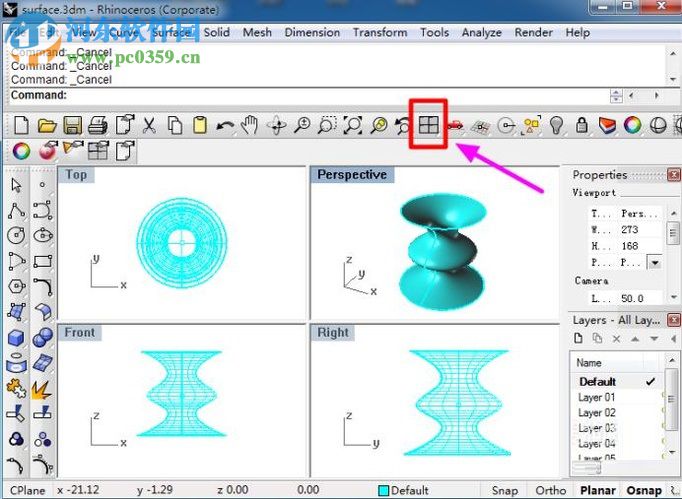Open Edit Layers icon
682x499 pixels.
pyautogui.click(x=607, y=126)
